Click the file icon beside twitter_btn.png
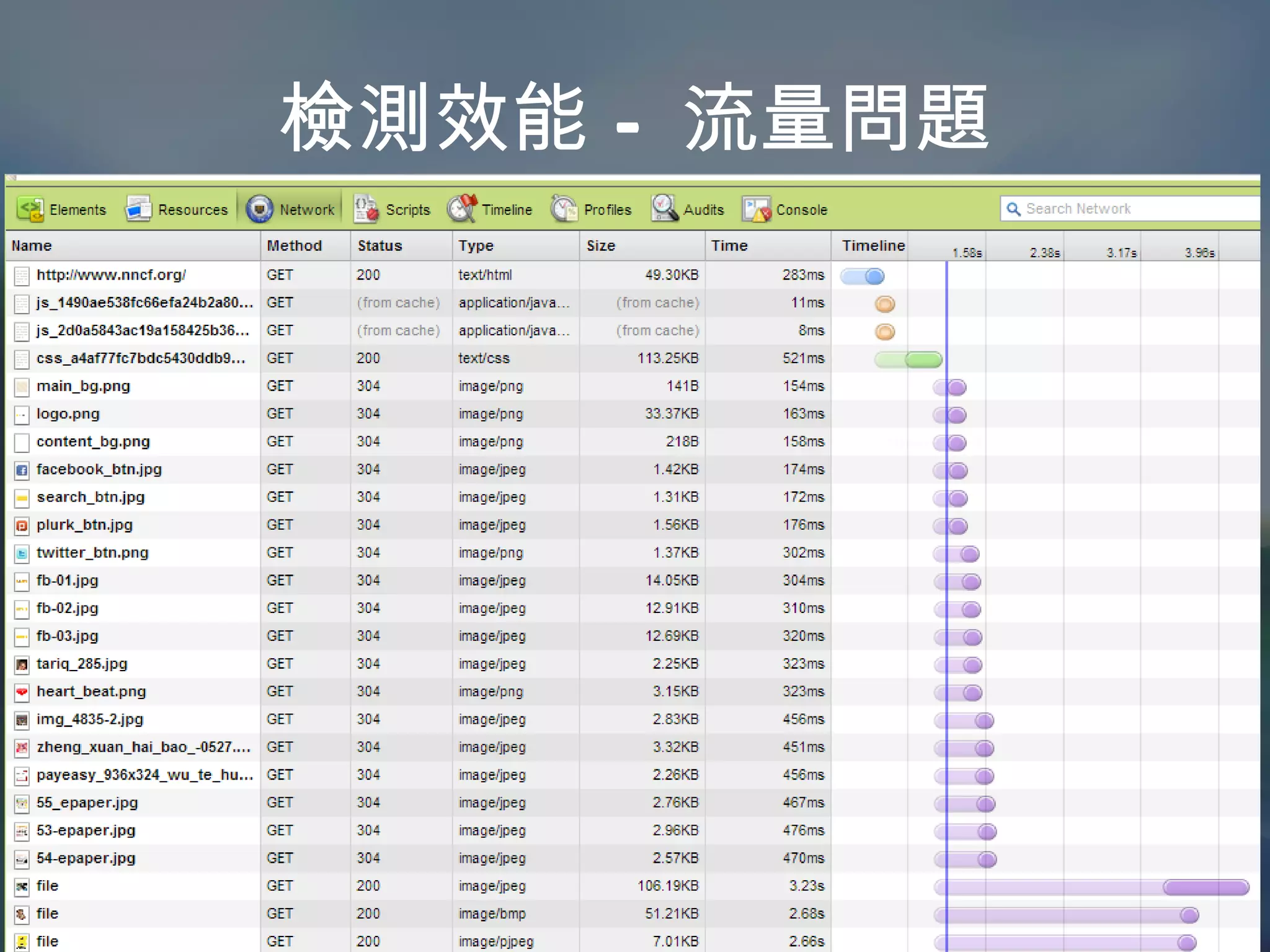The width and height of the screenshot is (1270, 952). 22,554
